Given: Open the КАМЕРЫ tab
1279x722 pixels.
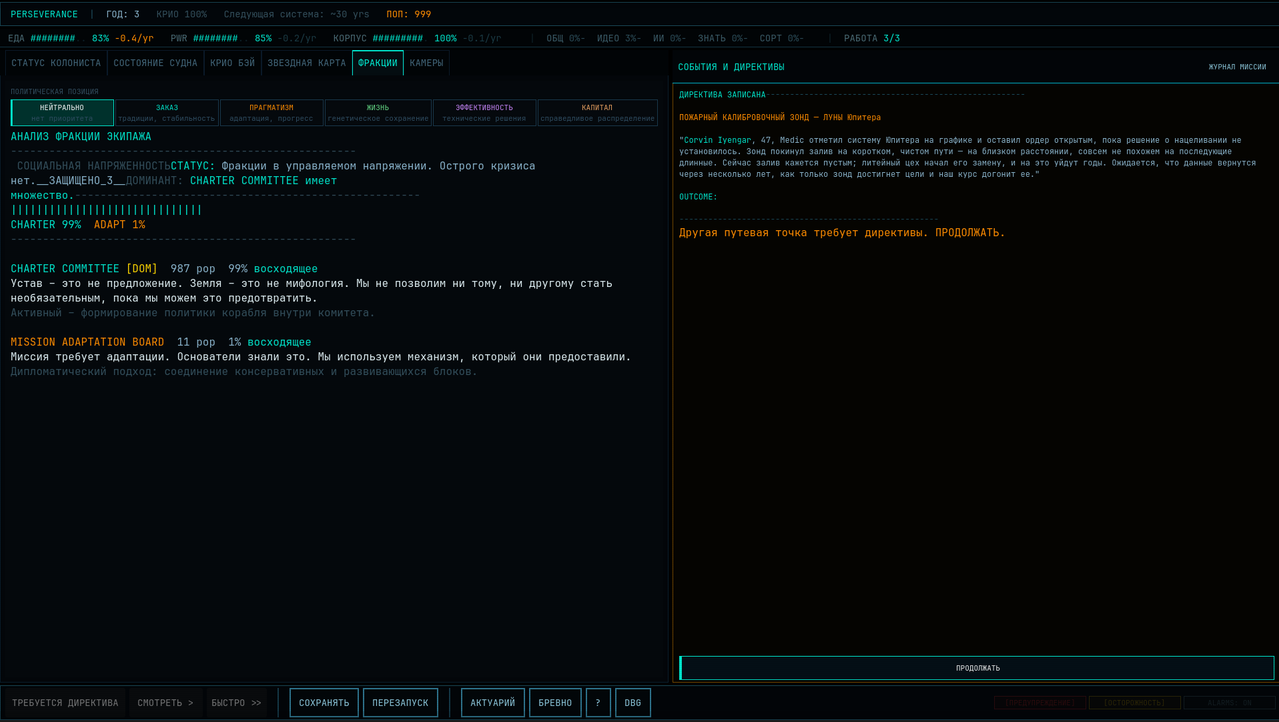Looking at the screenshot, I should point(426,63).
